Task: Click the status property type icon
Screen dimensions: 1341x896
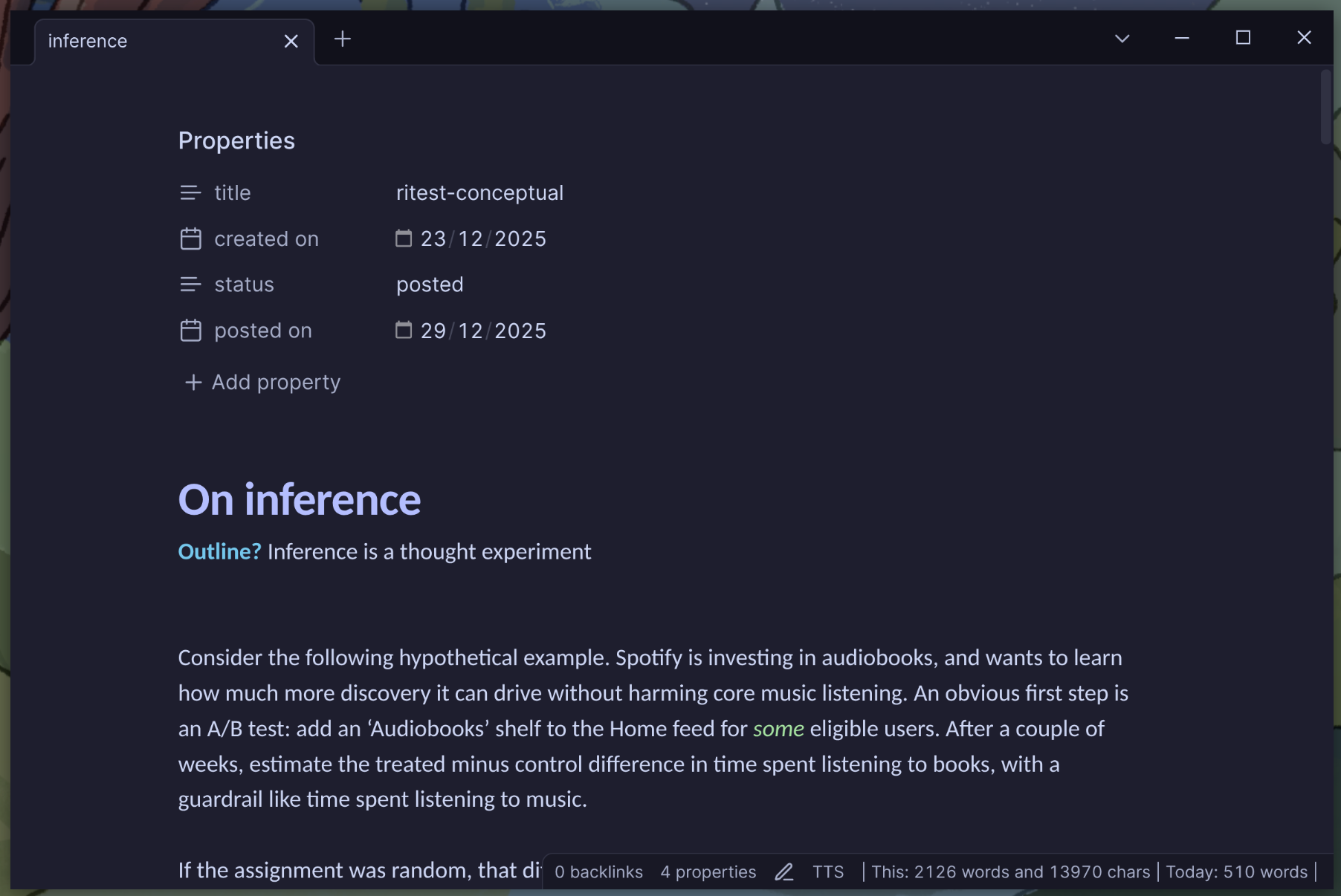Action: (190, 285)
